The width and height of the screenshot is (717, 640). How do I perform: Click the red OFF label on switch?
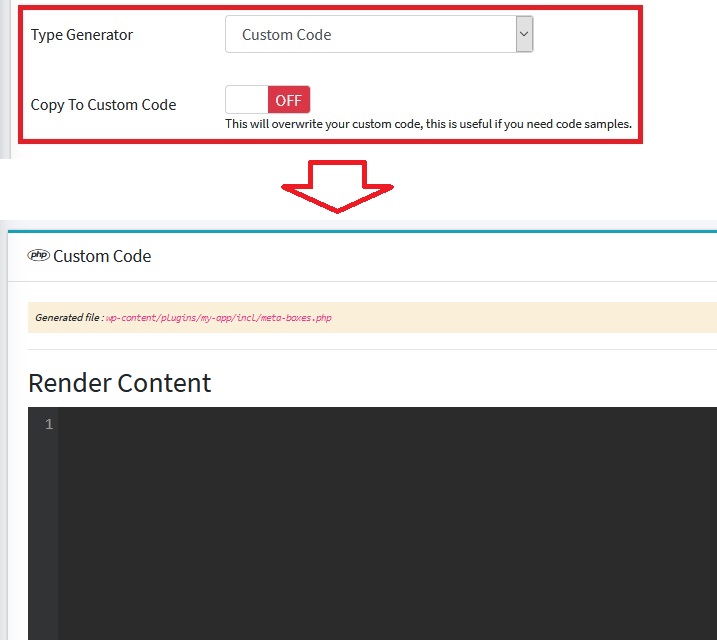click(289, 100)
